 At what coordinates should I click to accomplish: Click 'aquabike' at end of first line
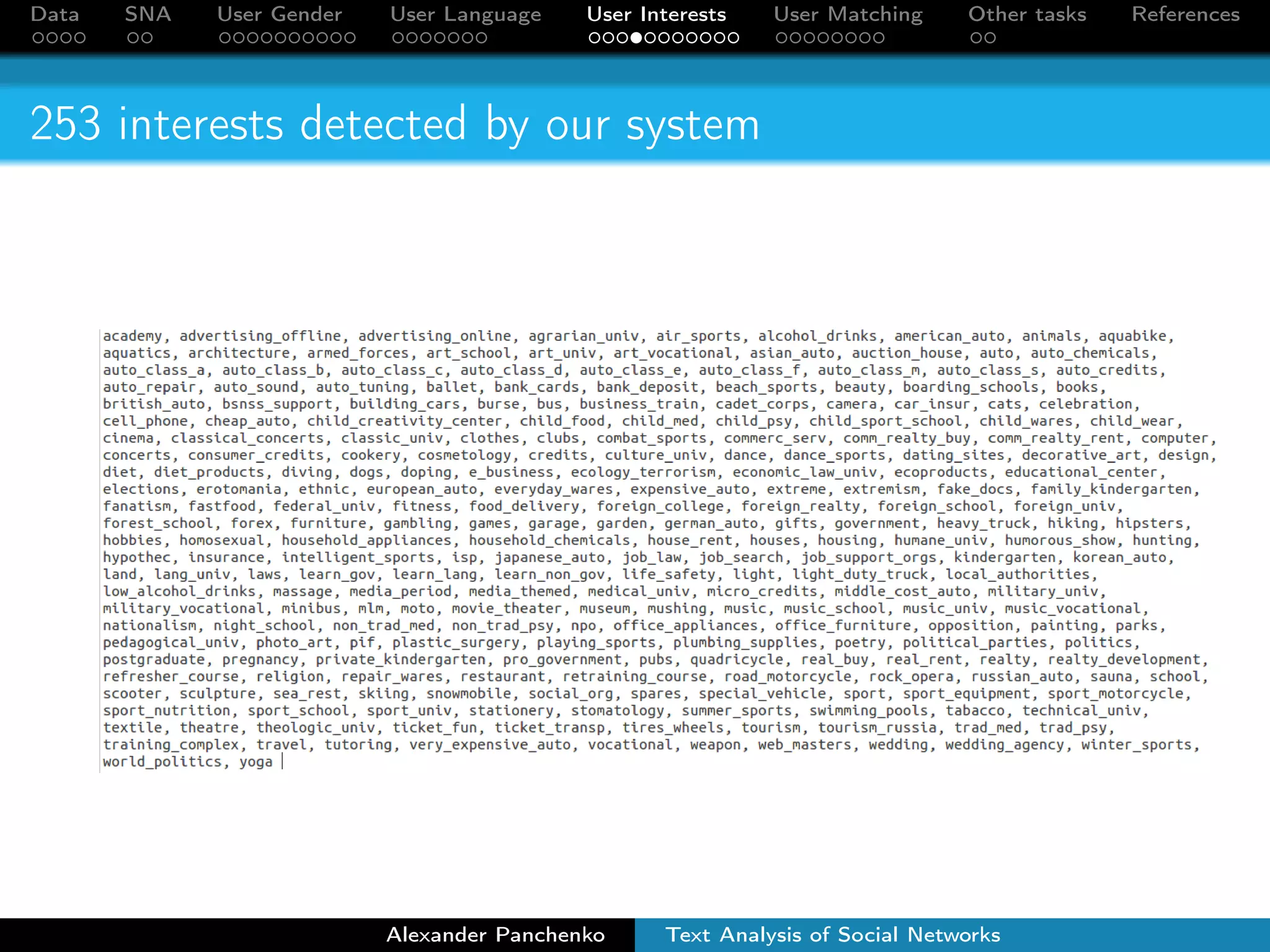[x=1132, y=337]
